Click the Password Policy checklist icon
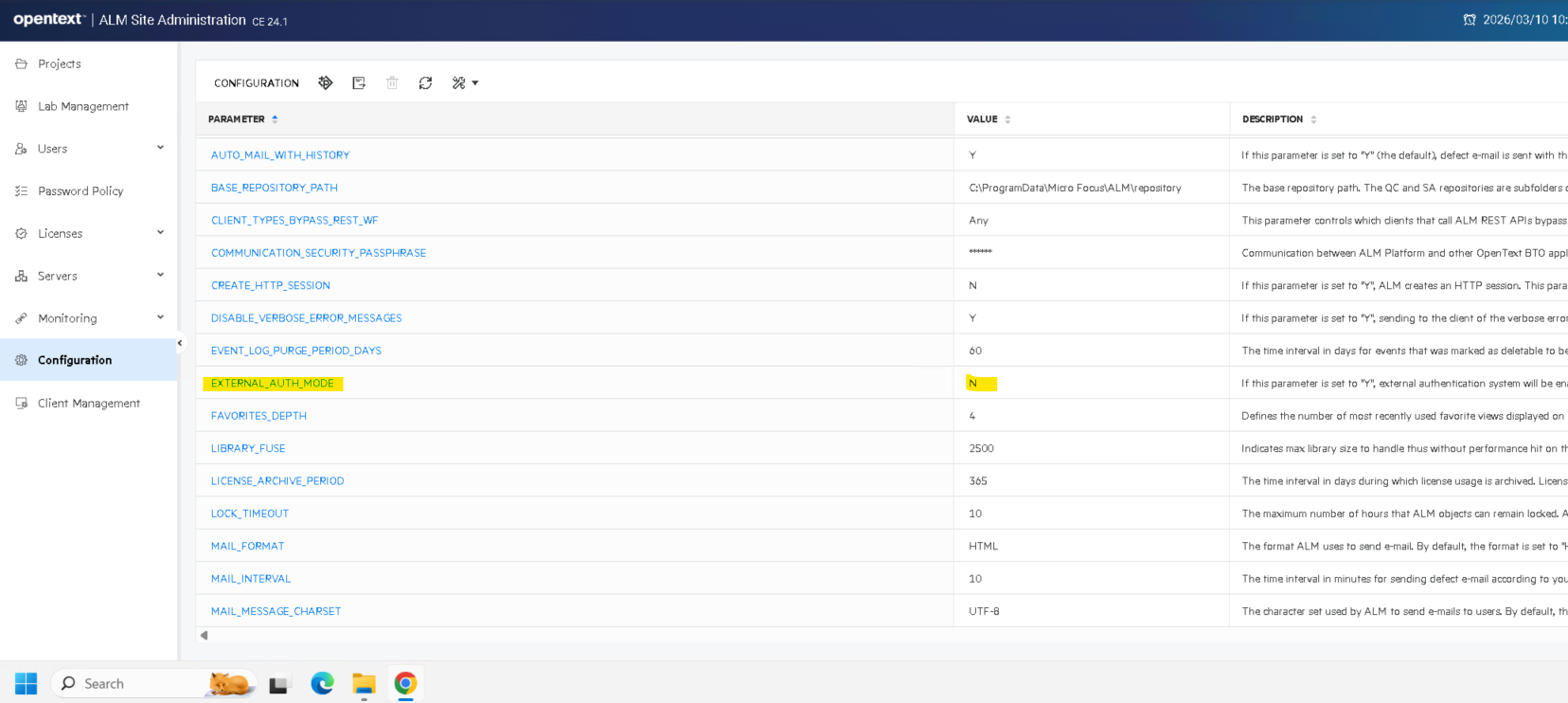1568x703 pixels. point(21,190)
